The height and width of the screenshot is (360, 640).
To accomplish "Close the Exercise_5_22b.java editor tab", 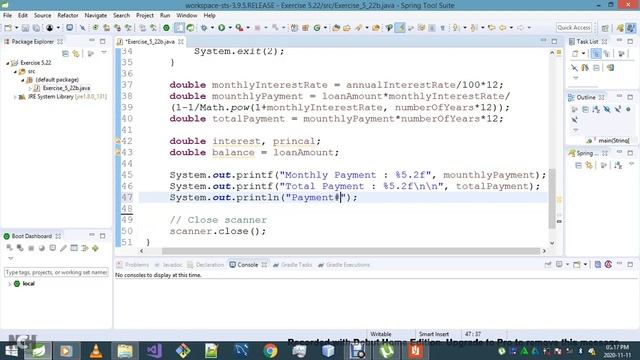I will [181, 42].
